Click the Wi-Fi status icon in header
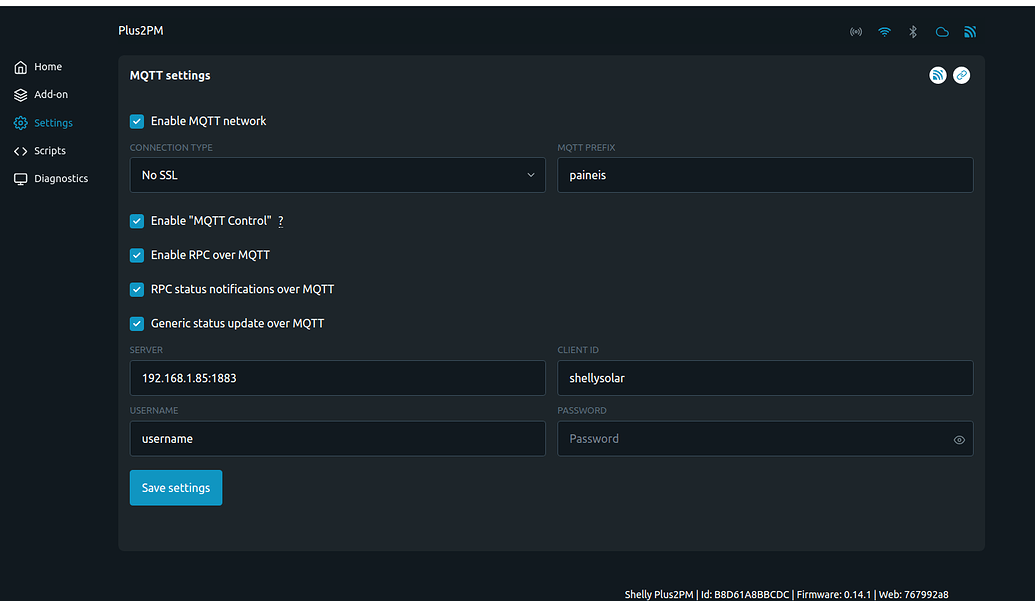Image resolution: width=1035 pixels, height=601 pixels. (x=884, y=31)
